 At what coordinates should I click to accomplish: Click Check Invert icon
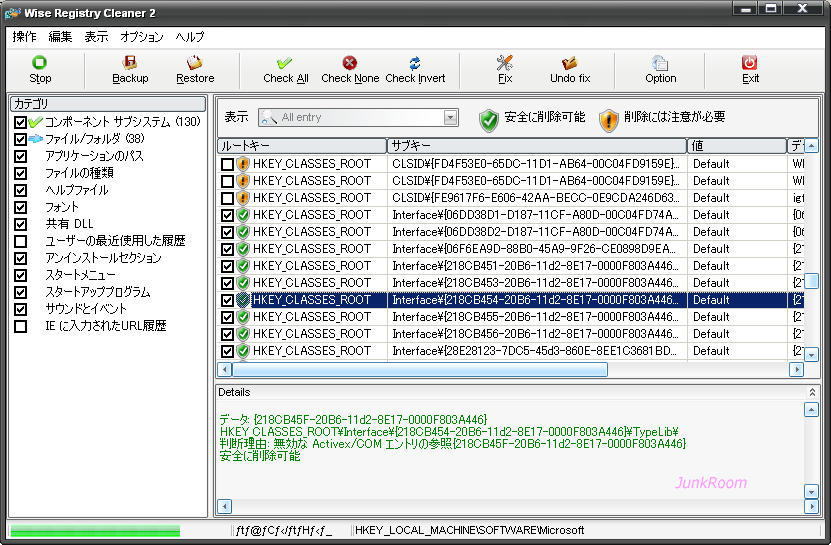(x=415, y=63)
